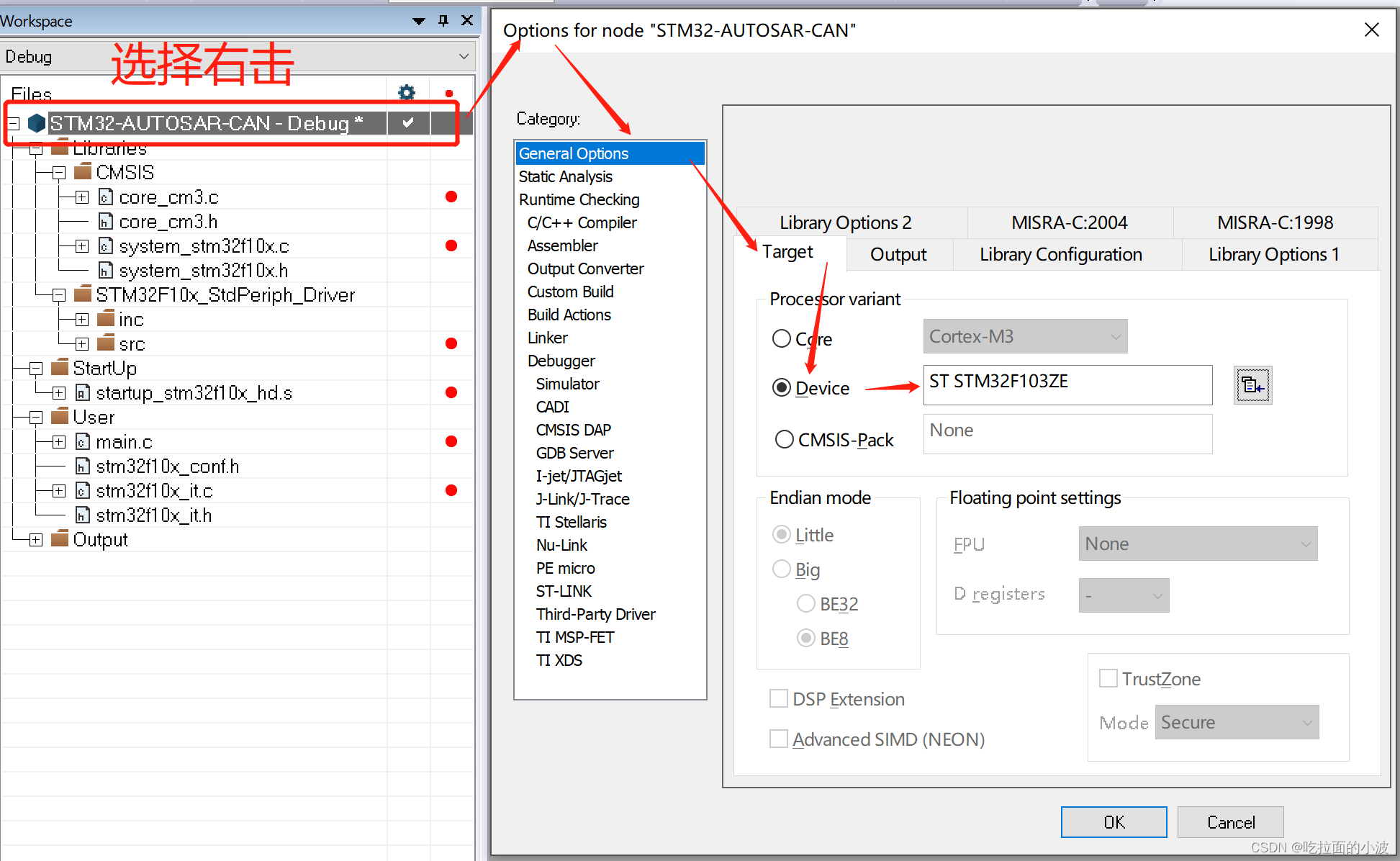1400x861 pixels.
Task: Open the Workspace panel menu arrow
Action: 418,21
